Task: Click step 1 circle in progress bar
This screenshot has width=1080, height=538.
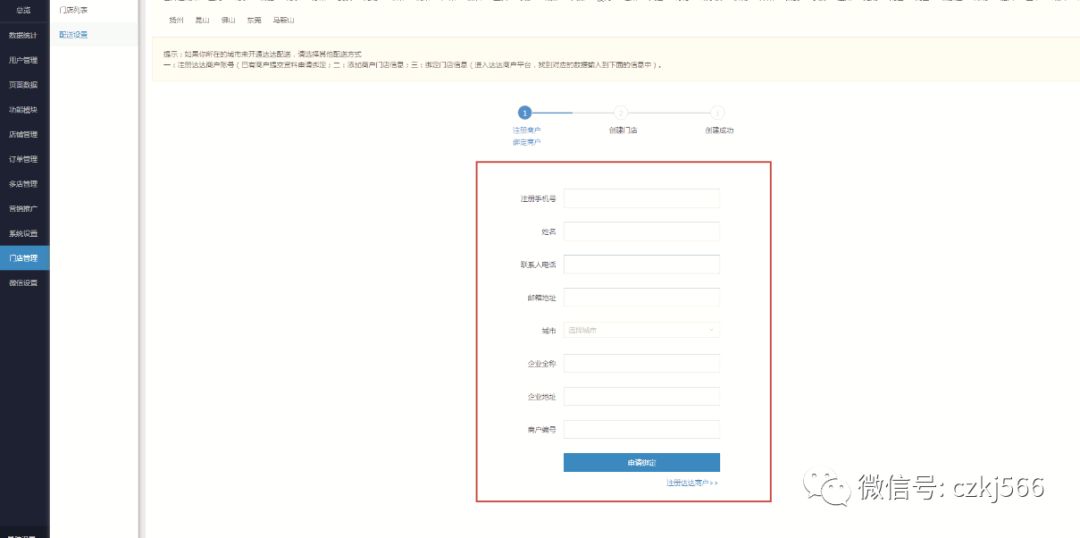Action: pos(525,113)
